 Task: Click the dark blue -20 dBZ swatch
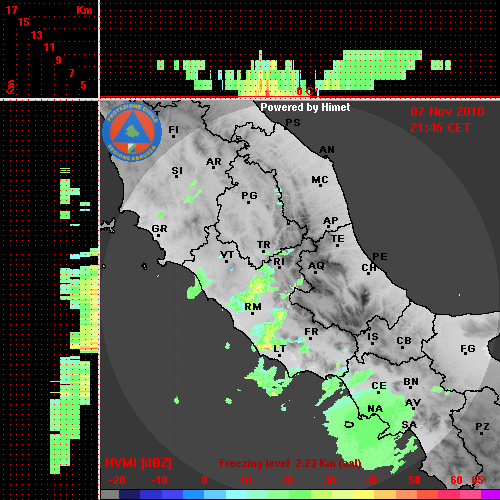click(129, 494)
